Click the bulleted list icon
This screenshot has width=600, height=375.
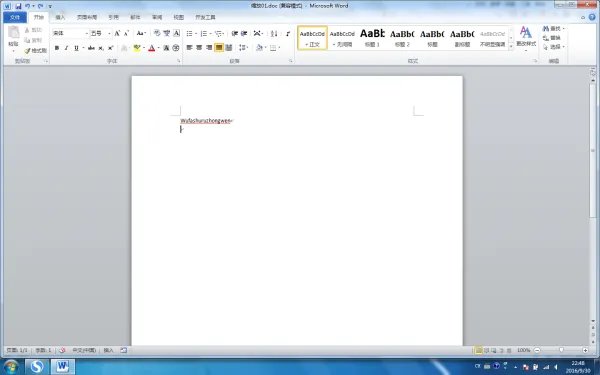tap(189, 34)
